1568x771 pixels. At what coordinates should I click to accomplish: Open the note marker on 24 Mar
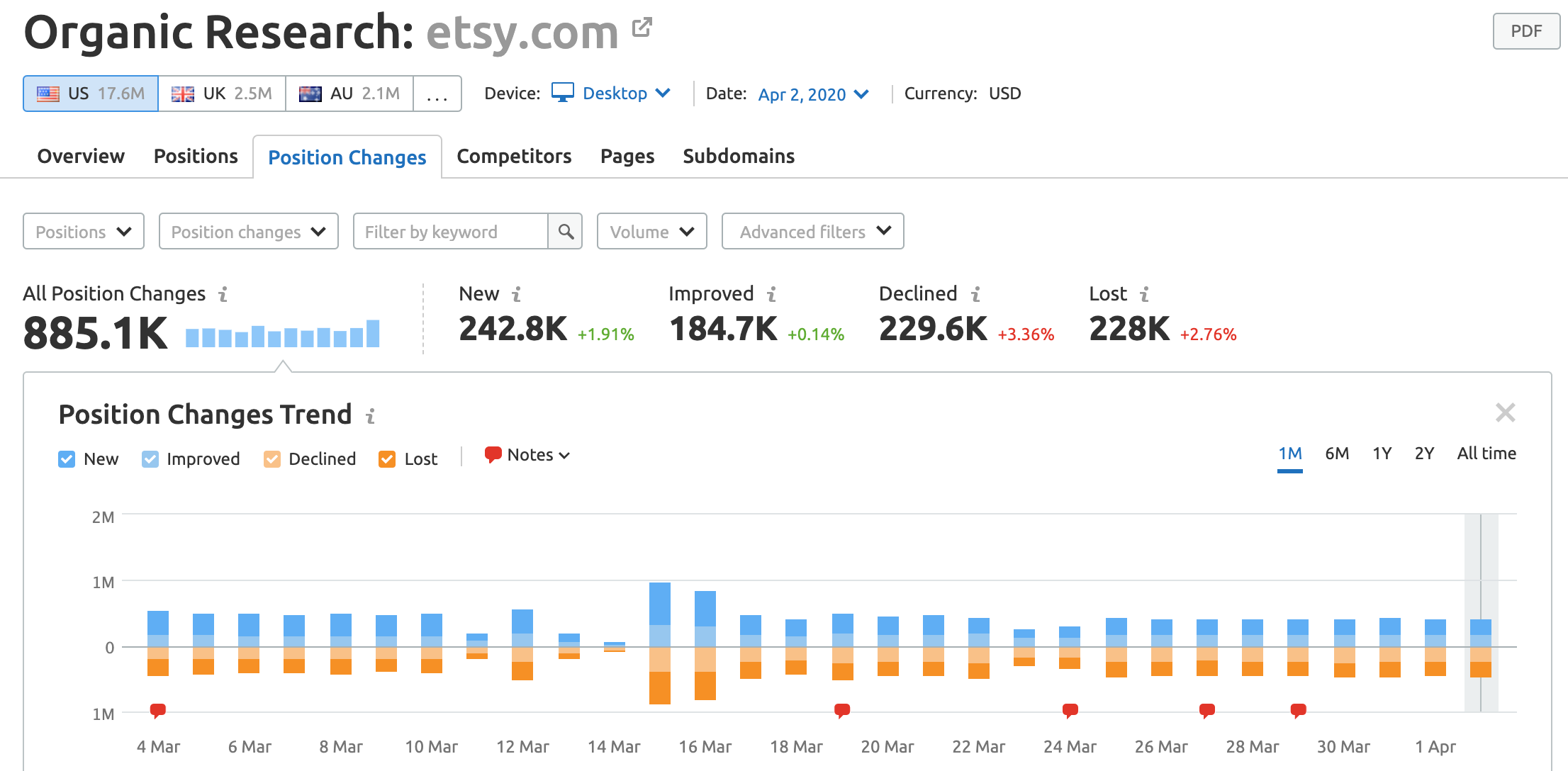coord(1070,711)
